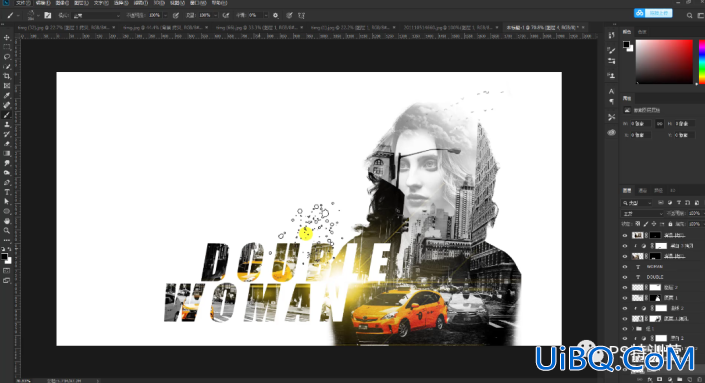Select the Pen tool

coord(7,183)
